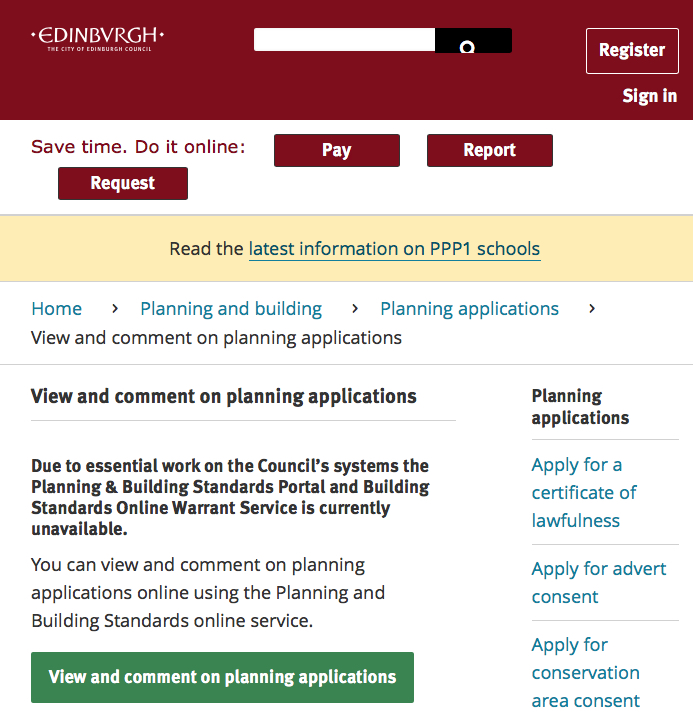This screenshot has height=723, width=693.
Task: Focus the site search text field
Action: pyautogui.click(x=344, y=40)
